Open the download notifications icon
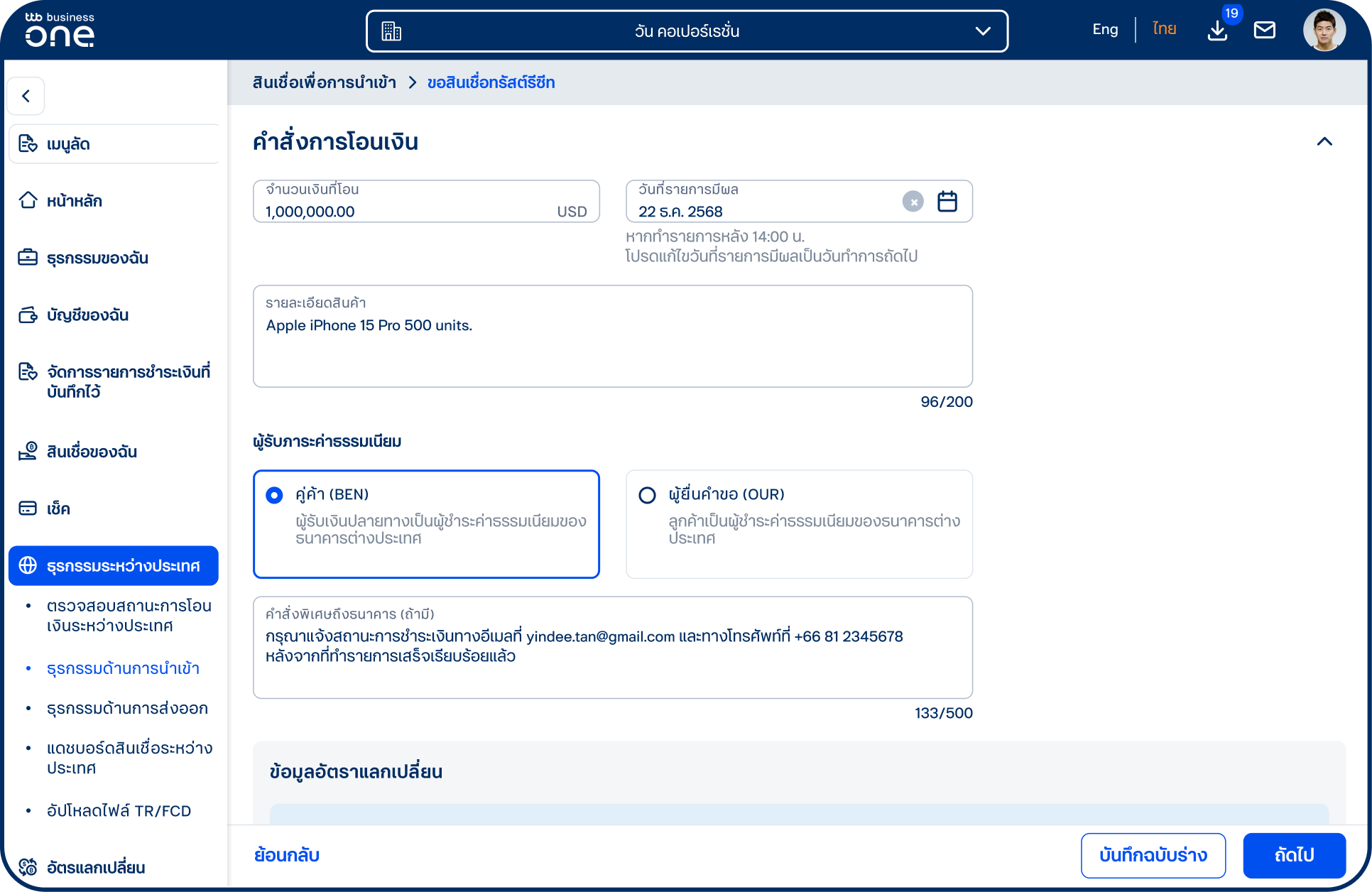The height and width of the screenshot is (892, 1372). click(x=1217, y=31)
